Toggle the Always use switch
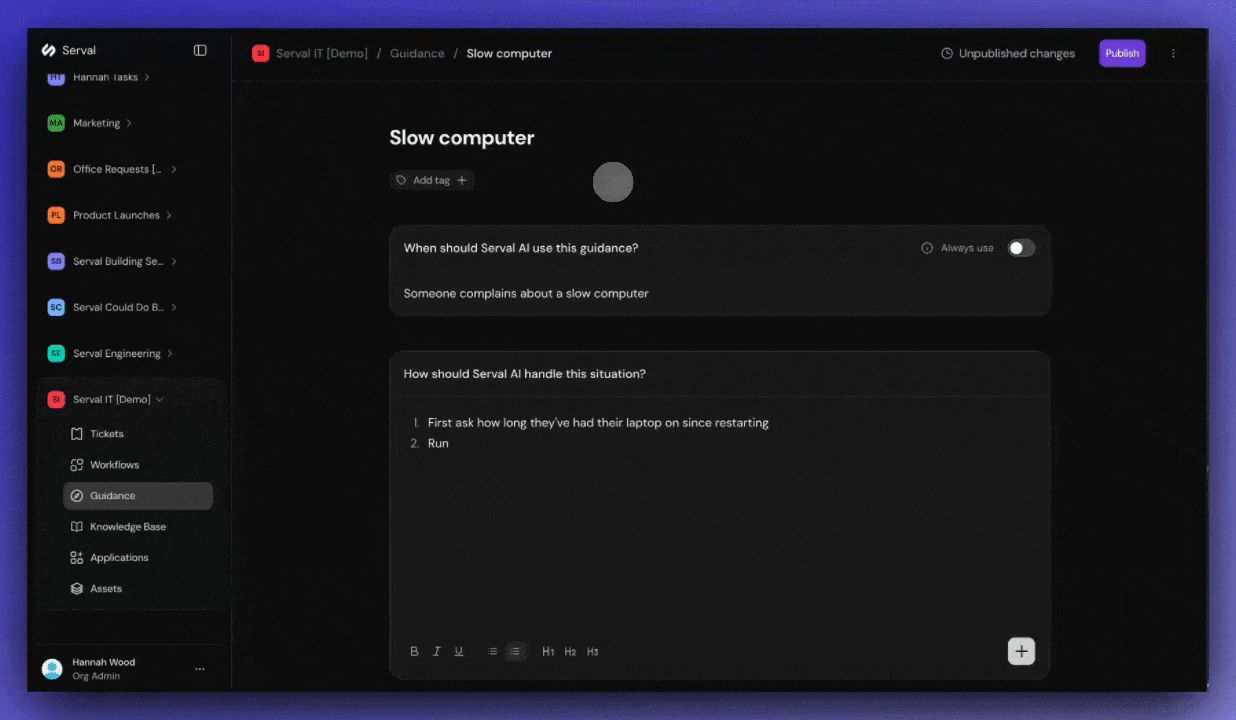This screenshot has height=720, width=1236. 1020,247
